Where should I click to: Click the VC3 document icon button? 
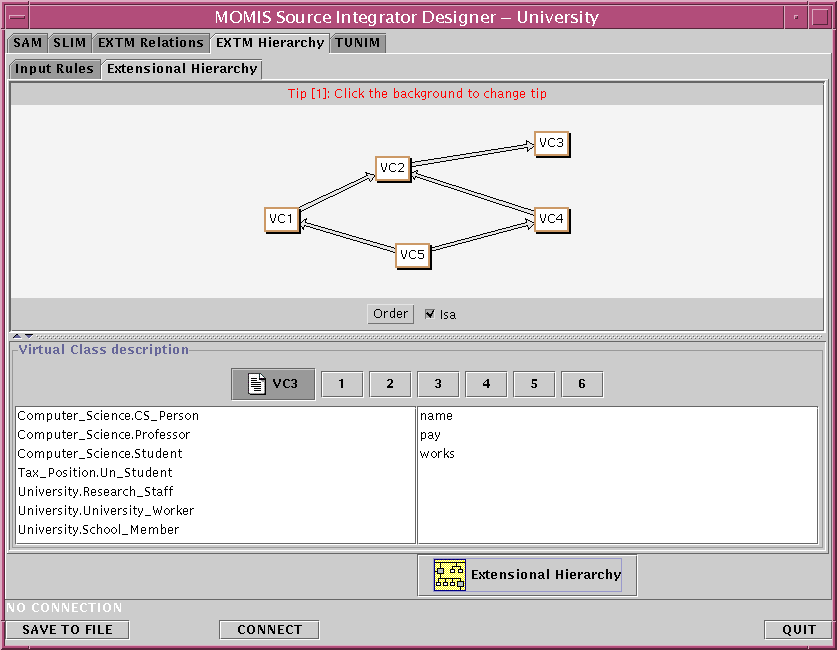(x=273, y=384)
